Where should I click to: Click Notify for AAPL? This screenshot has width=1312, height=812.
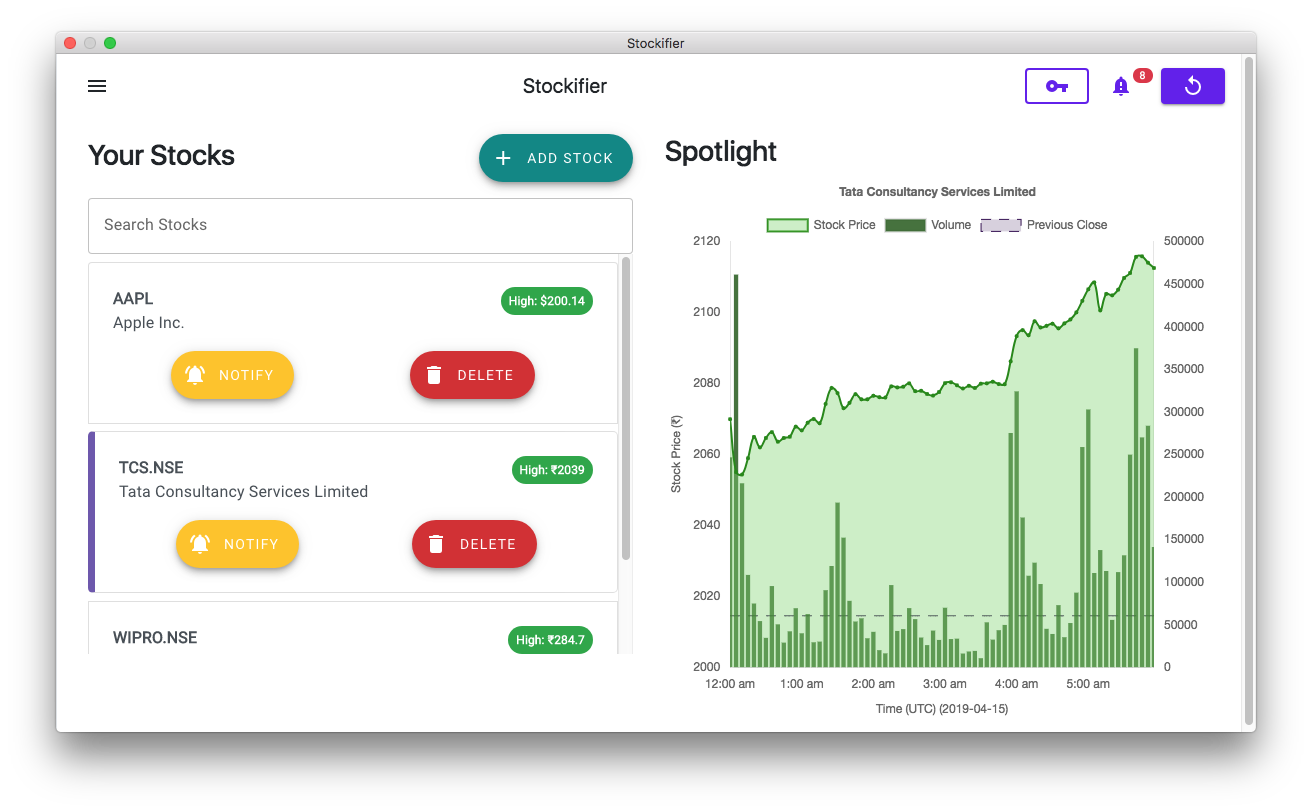point(232,375)
